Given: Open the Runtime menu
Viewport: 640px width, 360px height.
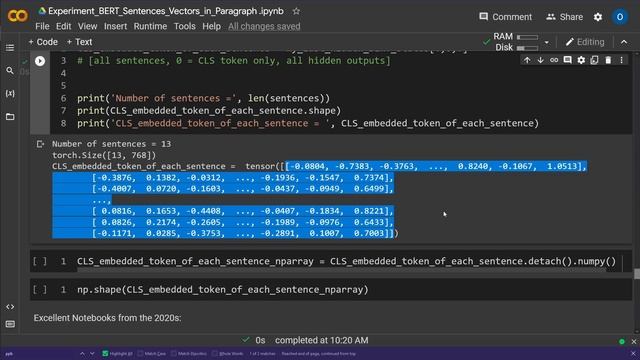Looking at the screenshot, I should 150,26.
